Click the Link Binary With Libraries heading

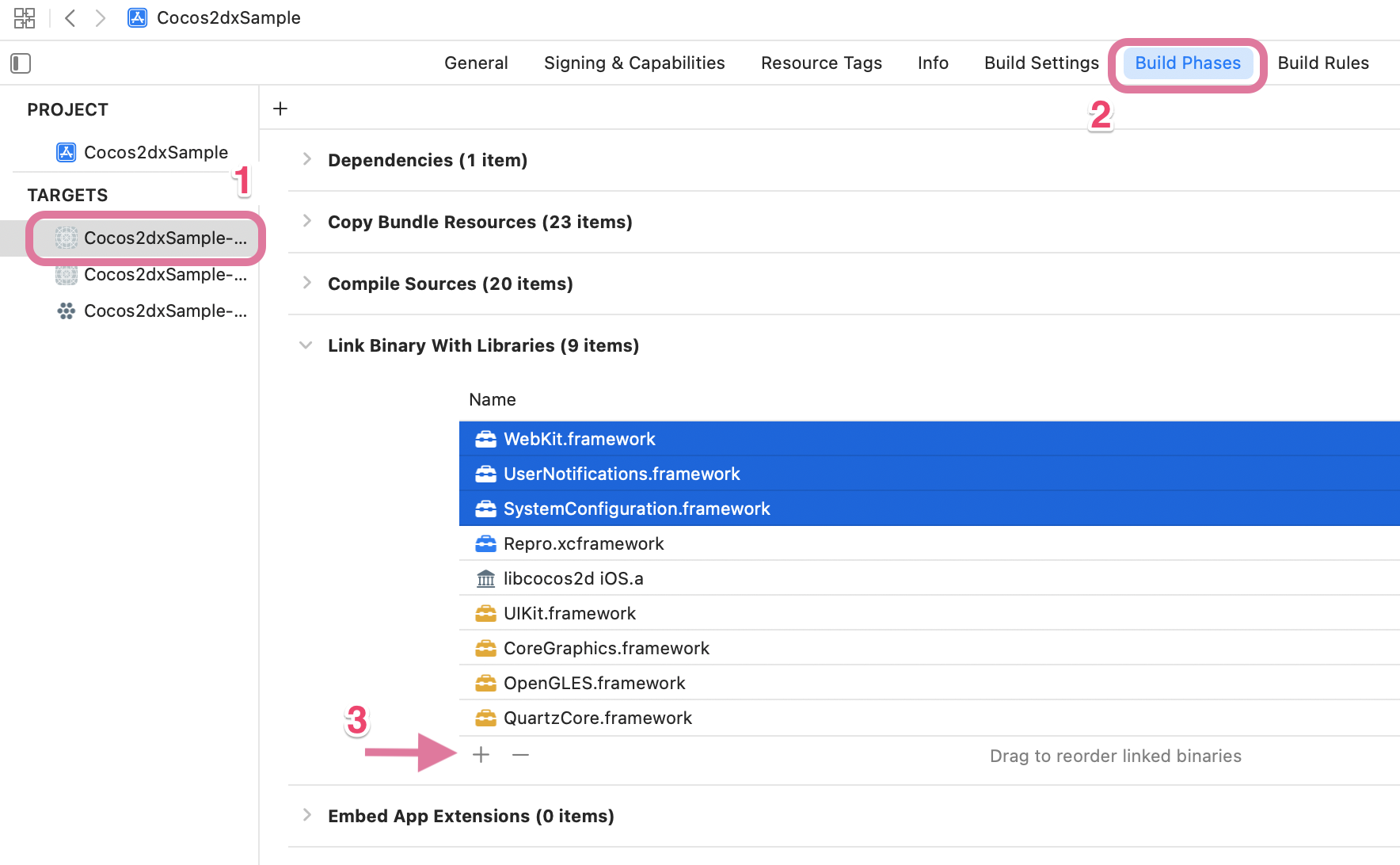(483, 345)
